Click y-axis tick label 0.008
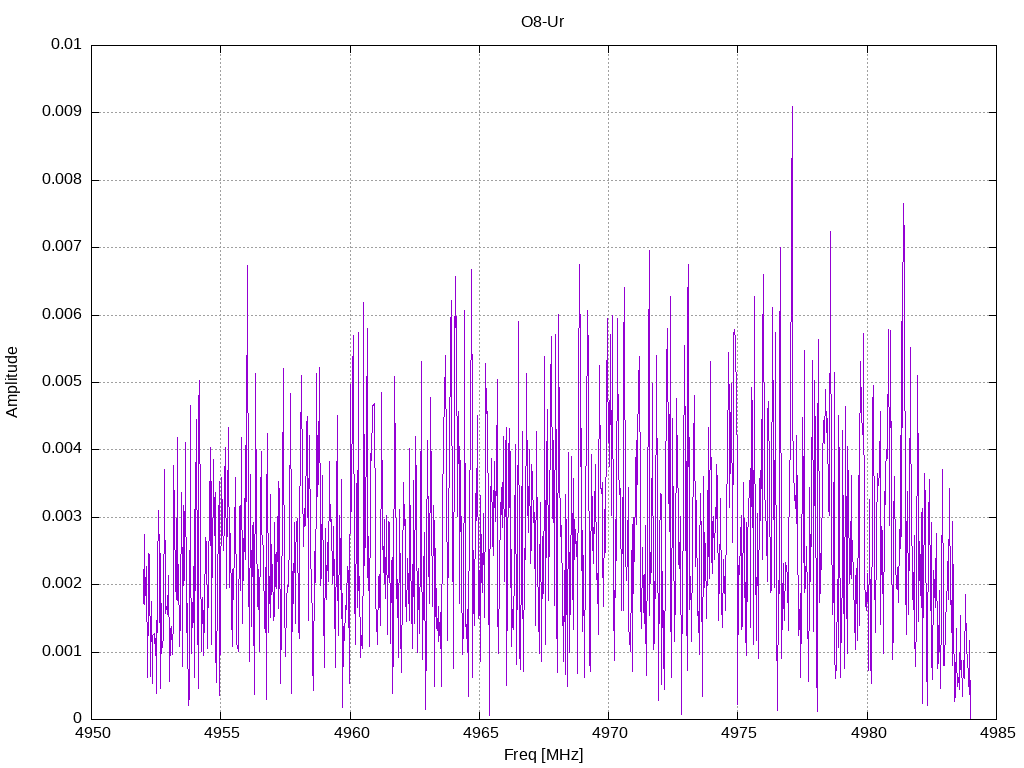 tap(62, 179)
